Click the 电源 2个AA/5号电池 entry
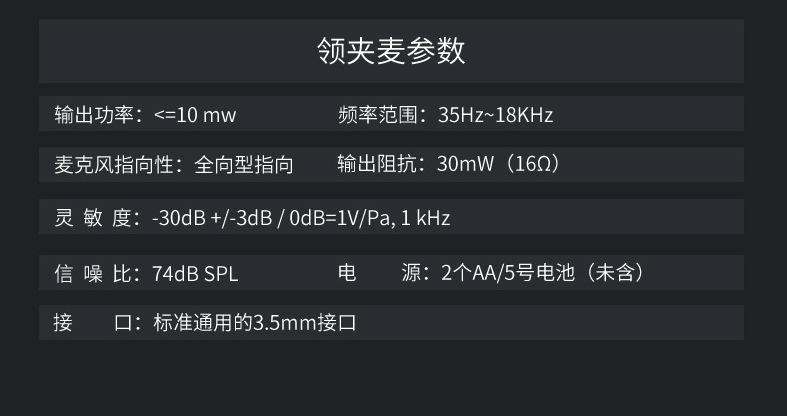 coord(492,272)
